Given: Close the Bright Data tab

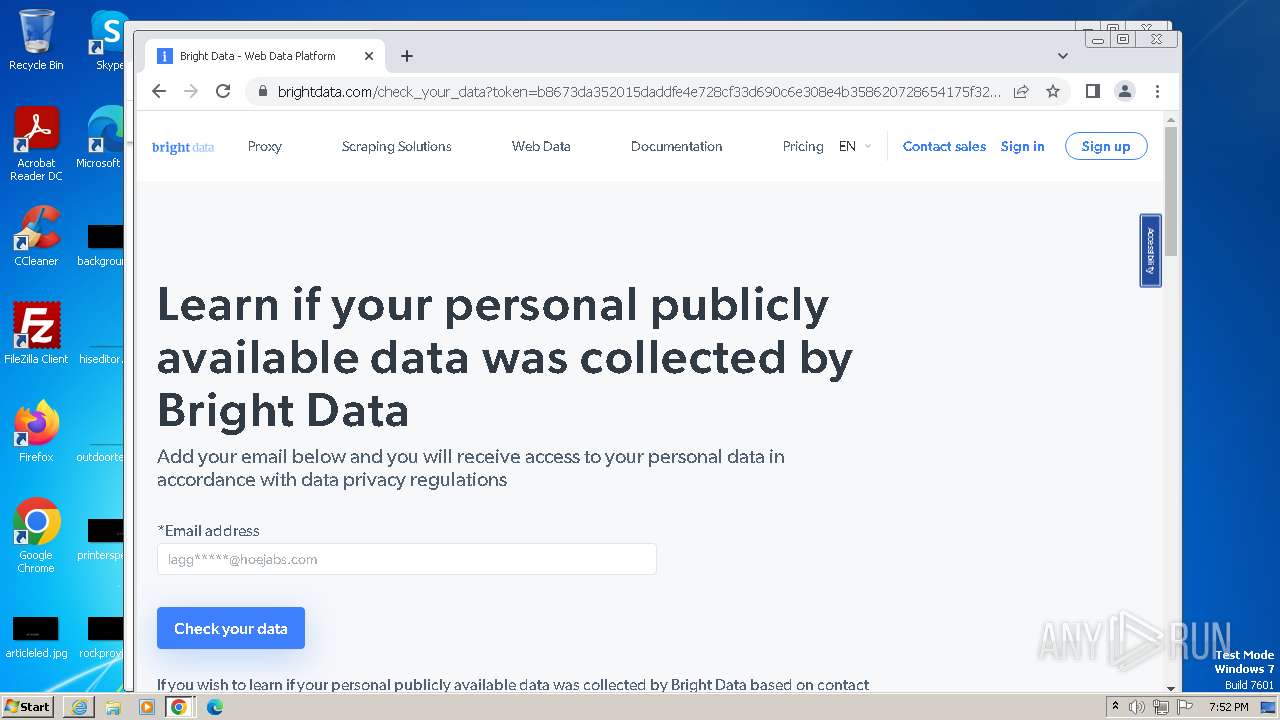Looking at the screenshot, I should [x=369, y=56].
